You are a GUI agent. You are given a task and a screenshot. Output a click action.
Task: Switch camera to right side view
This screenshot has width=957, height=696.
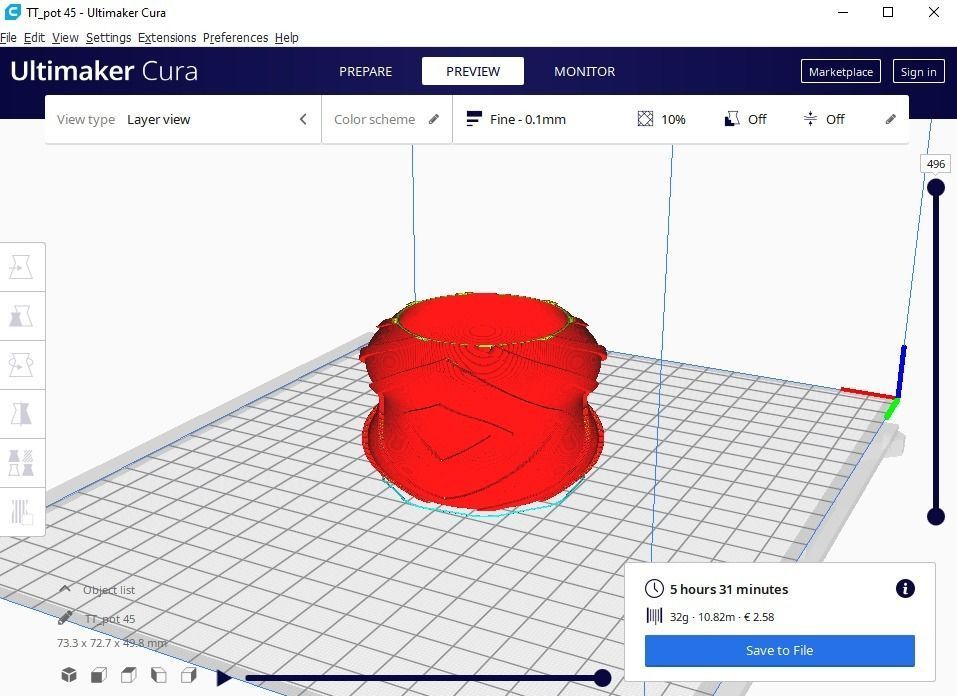point(189,675)
